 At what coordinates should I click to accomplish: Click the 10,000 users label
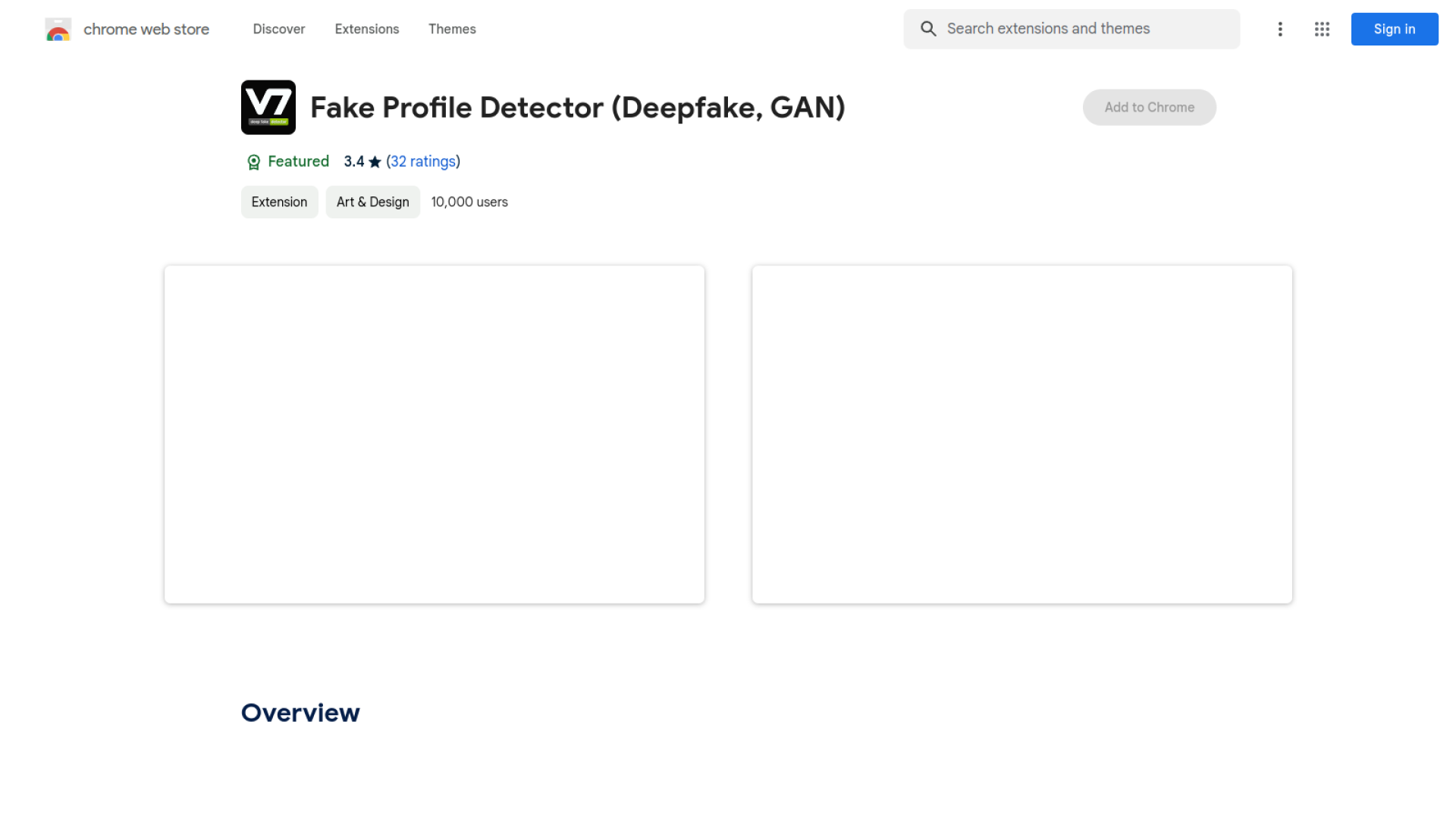click(x=469, y=202)
